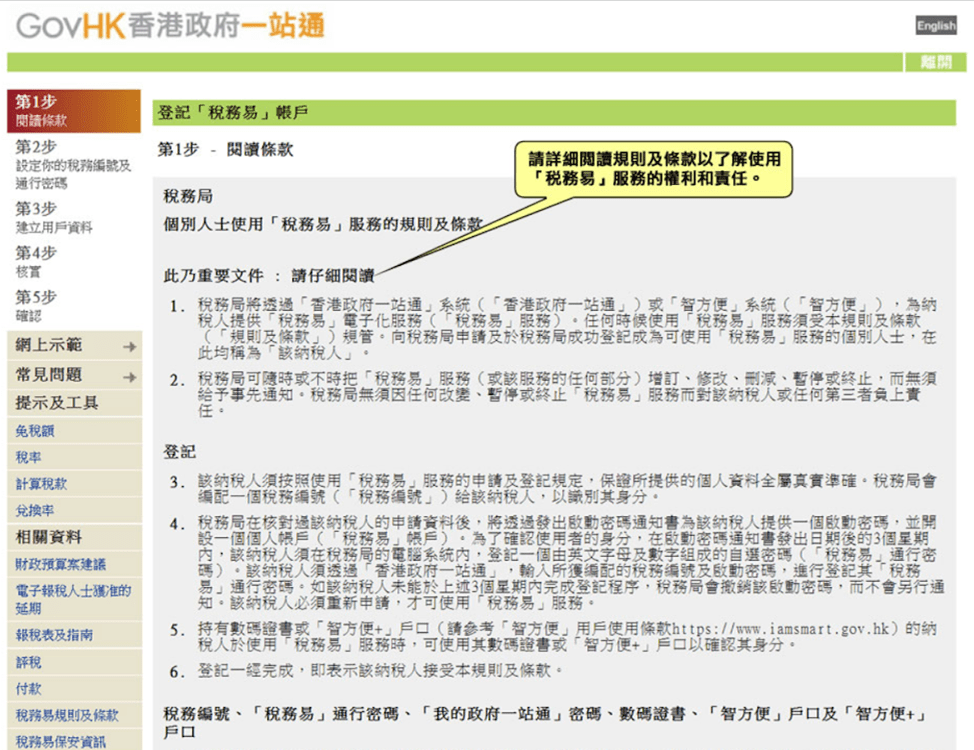Click clause 1 paragraph about 香港政府一站通 system
This screenshot has width=974, height=750.
(567, 329)
